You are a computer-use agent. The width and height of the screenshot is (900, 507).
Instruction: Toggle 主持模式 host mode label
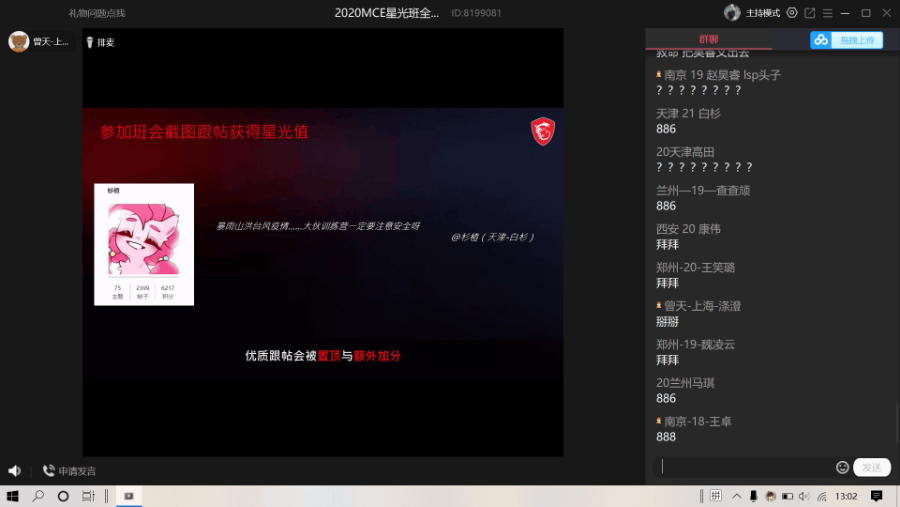[762, 13]
